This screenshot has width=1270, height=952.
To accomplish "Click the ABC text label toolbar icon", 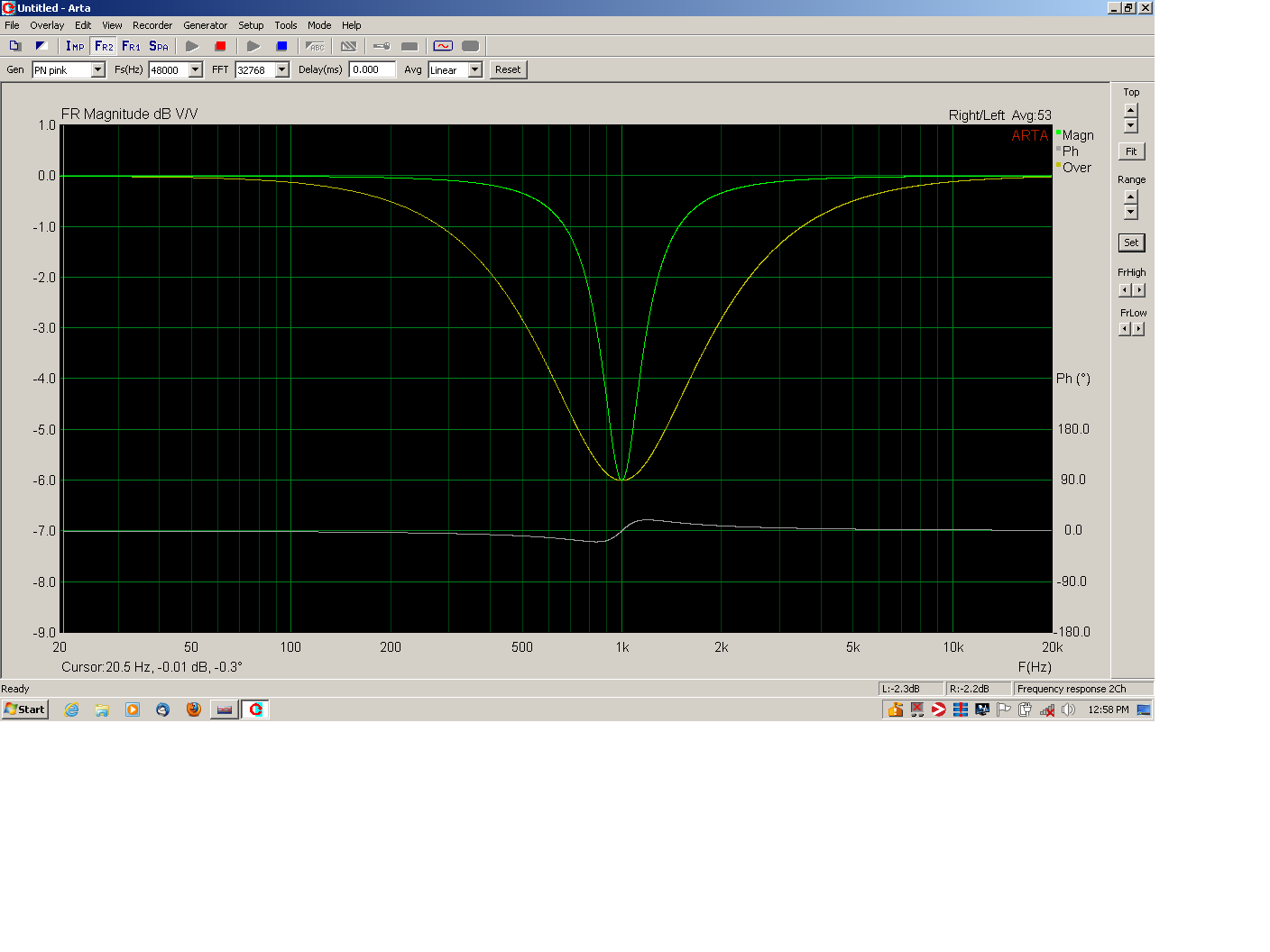I will coord(315,46).
